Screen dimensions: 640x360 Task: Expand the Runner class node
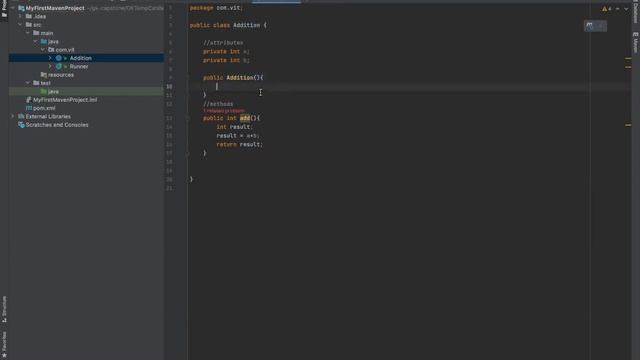(x=50, y=67)
